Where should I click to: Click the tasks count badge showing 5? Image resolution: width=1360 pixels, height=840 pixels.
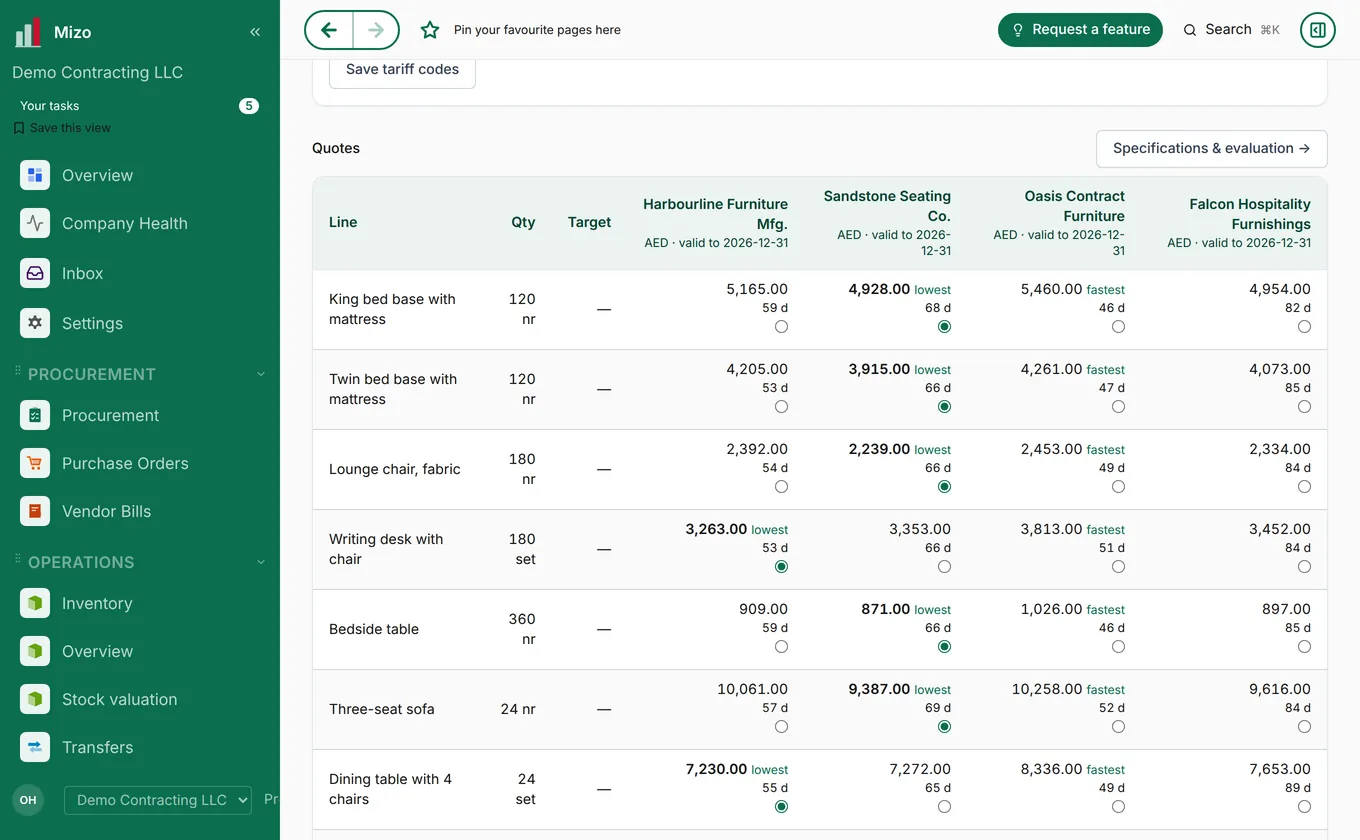(249, 106)
